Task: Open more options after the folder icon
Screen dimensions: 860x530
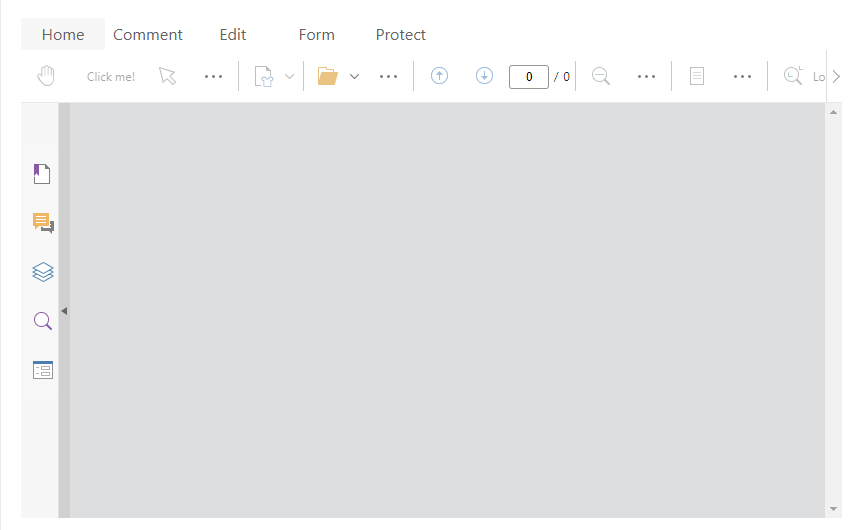Action: pyautogui.click(x=389, y=76)
